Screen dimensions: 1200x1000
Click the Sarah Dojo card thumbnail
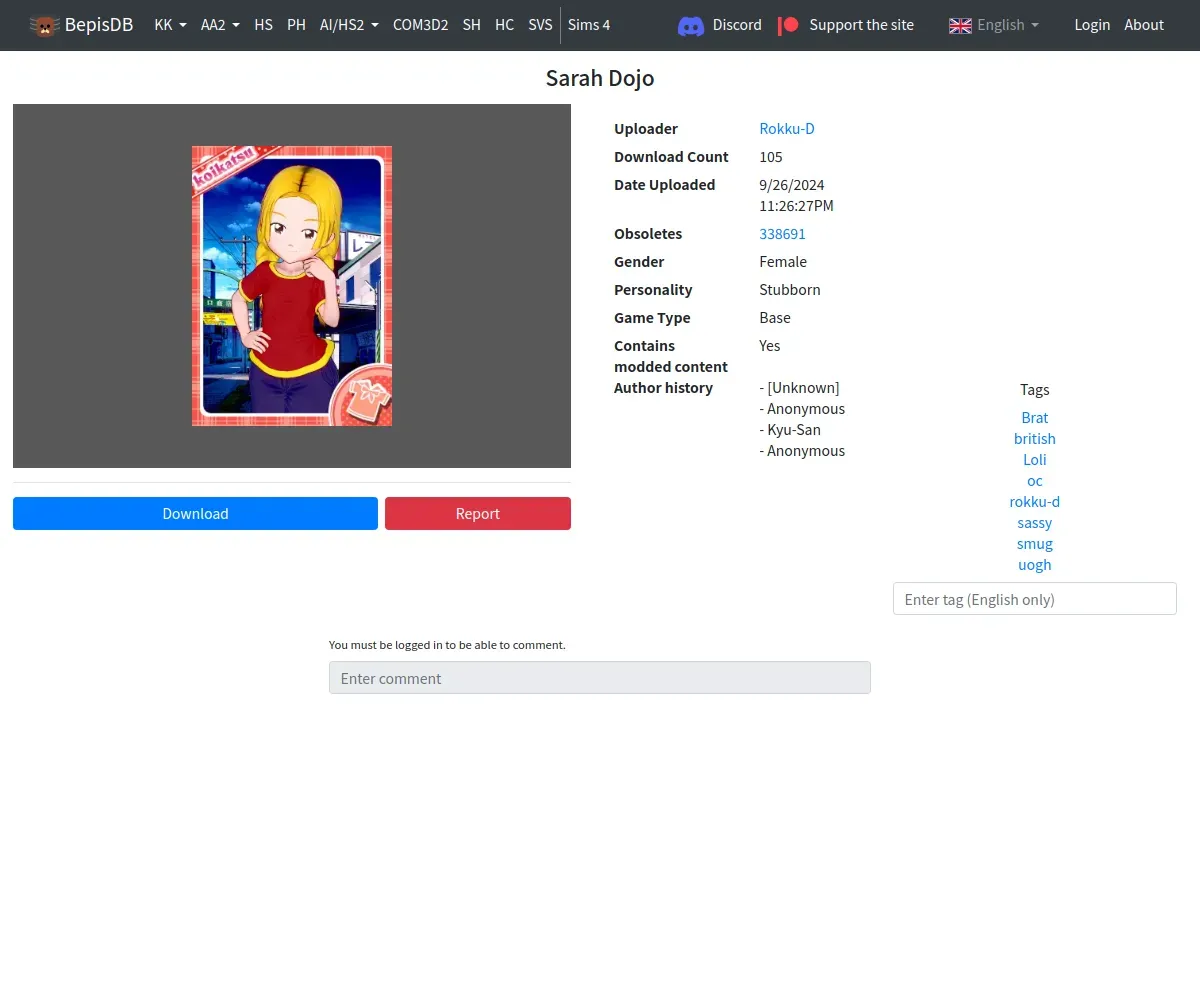tap(292, 286)
